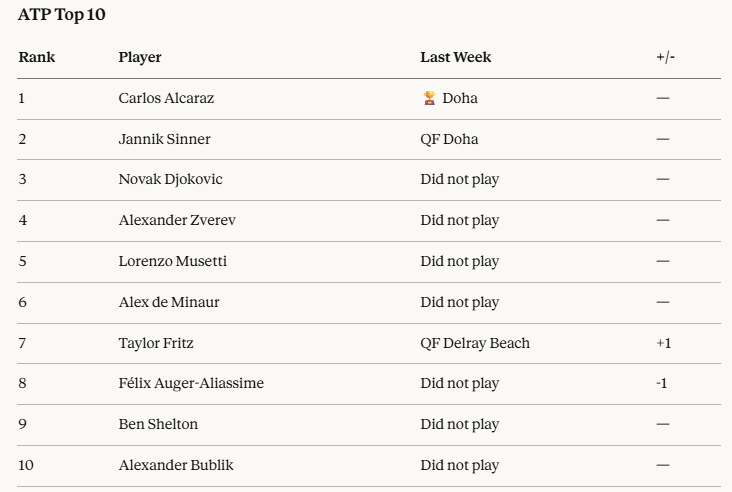Click Alexander Bublik's name
The width and height of the screenshot is (732, 492).
click(176, 465)
